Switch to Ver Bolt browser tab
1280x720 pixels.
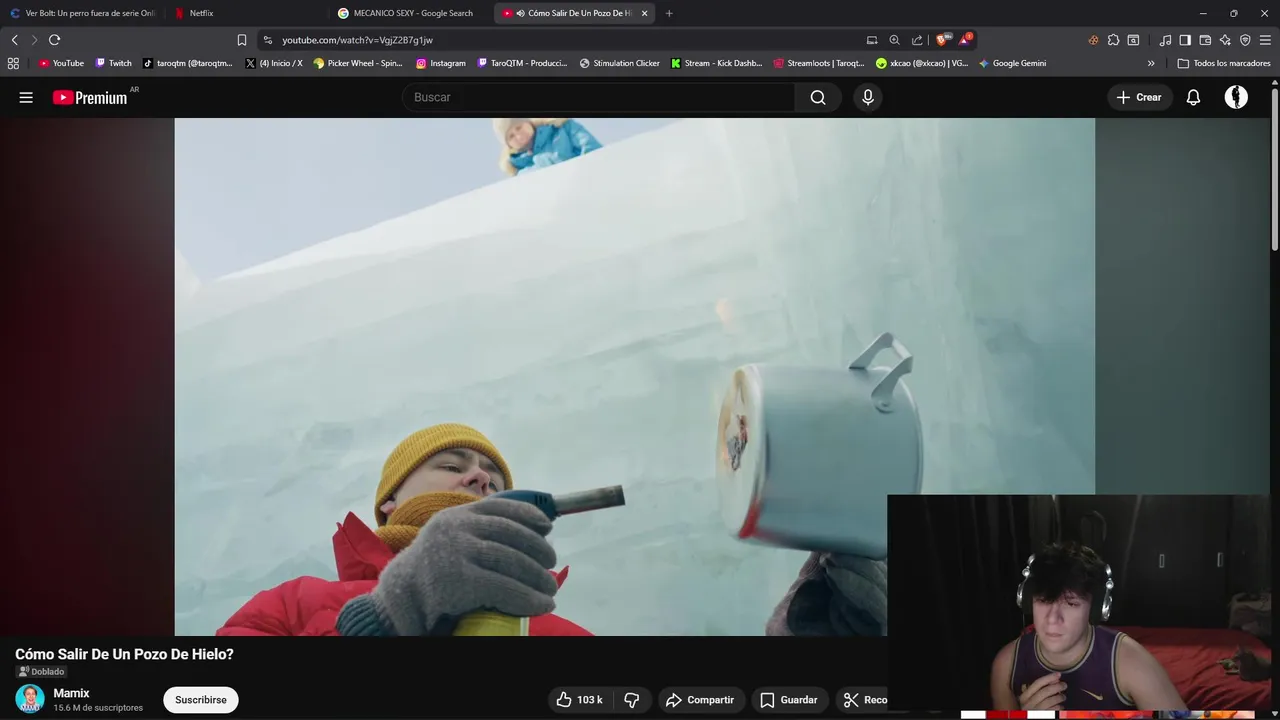[x=82, y=13]
